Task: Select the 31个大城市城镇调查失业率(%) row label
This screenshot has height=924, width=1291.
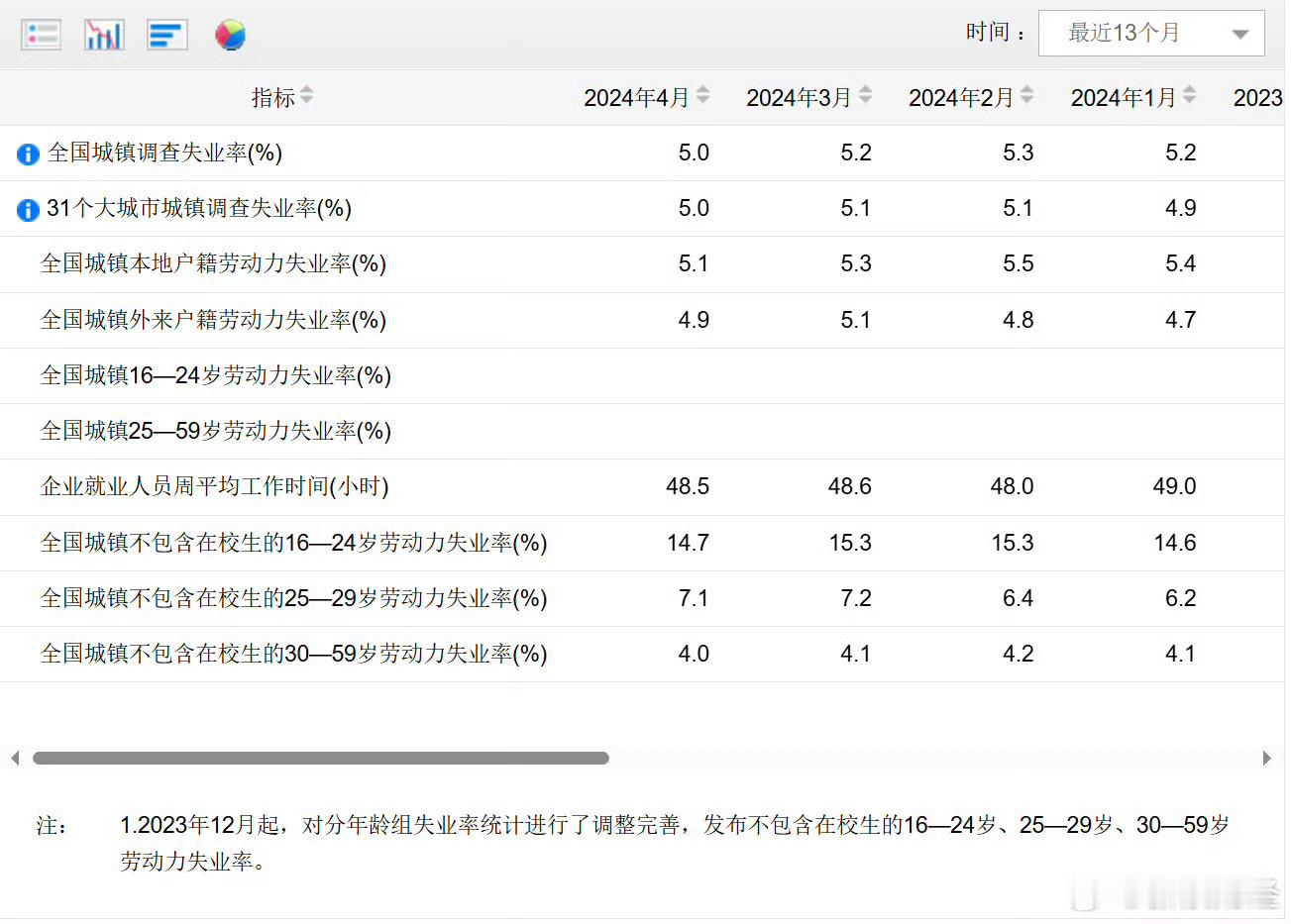Action: click(x=199, y=208)
